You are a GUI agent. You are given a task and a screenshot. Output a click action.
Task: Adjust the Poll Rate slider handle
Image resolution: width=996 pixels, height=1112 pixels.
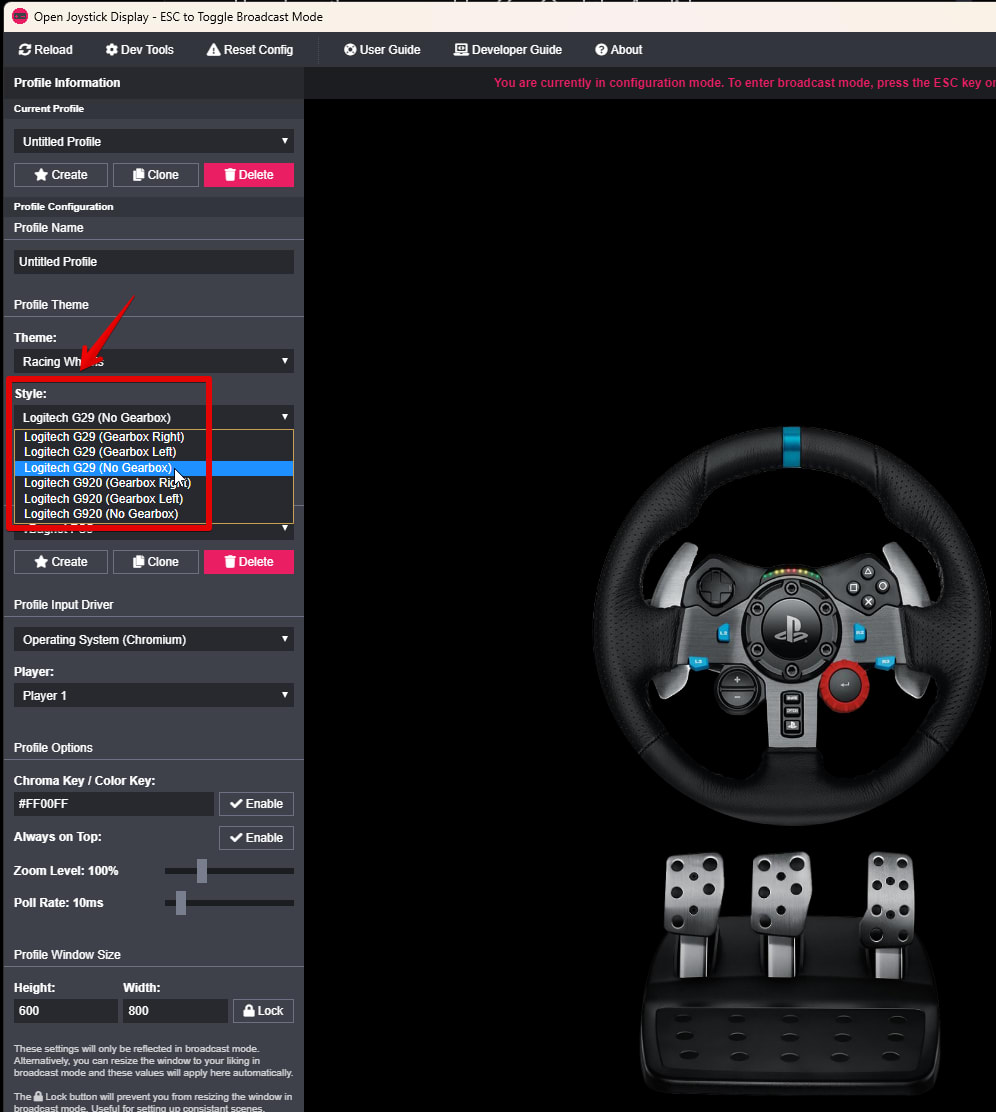(181, 903)
